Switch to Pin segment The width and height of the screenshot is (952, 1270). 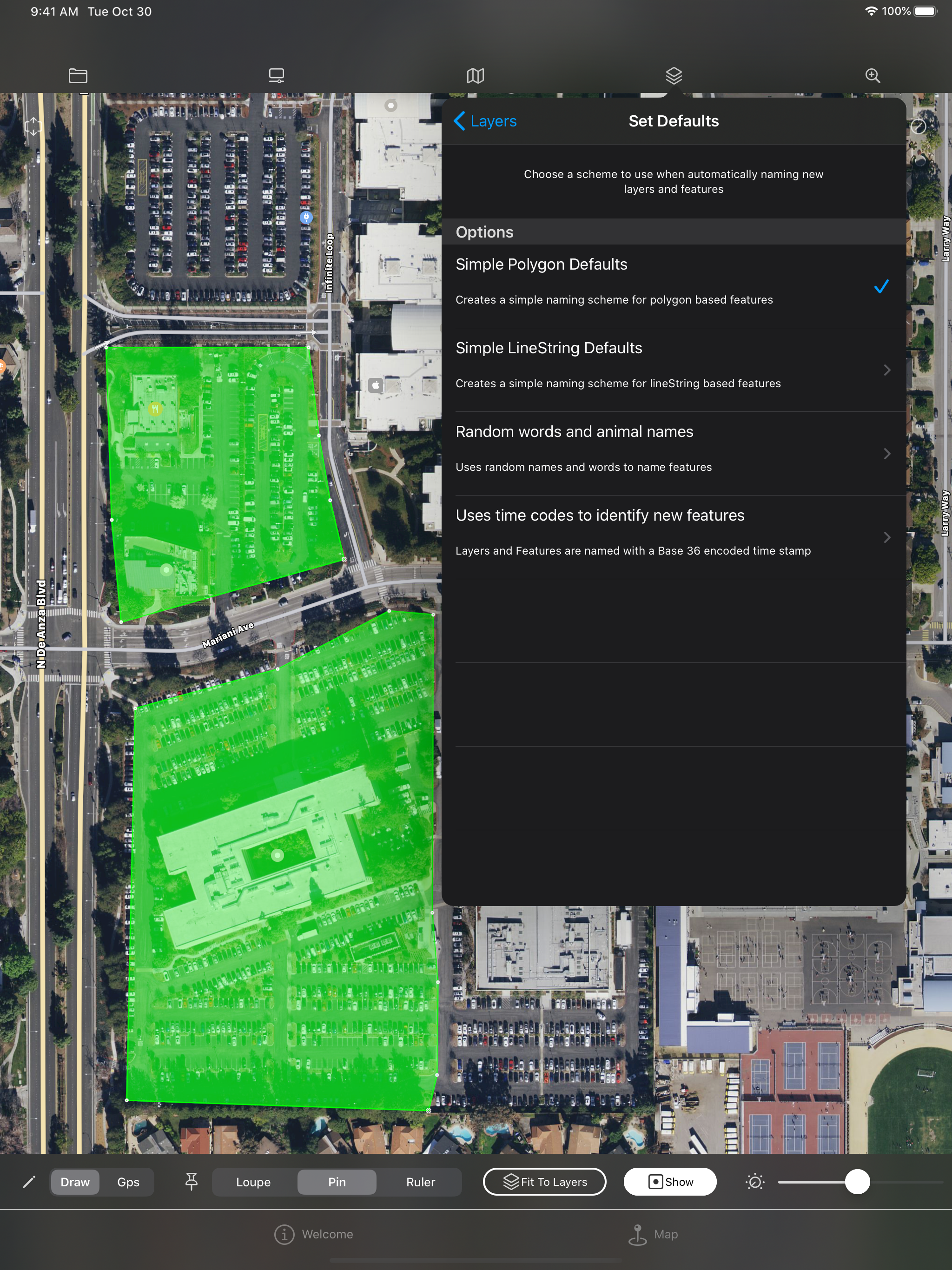point(337,1182)
